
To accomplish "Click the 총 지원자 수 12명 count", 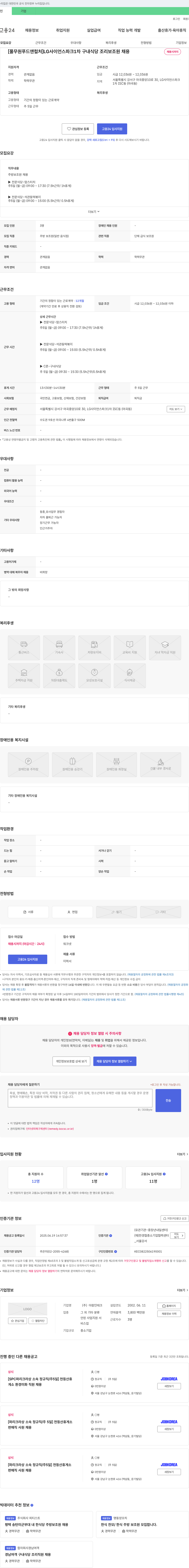I will [35, 1182].
